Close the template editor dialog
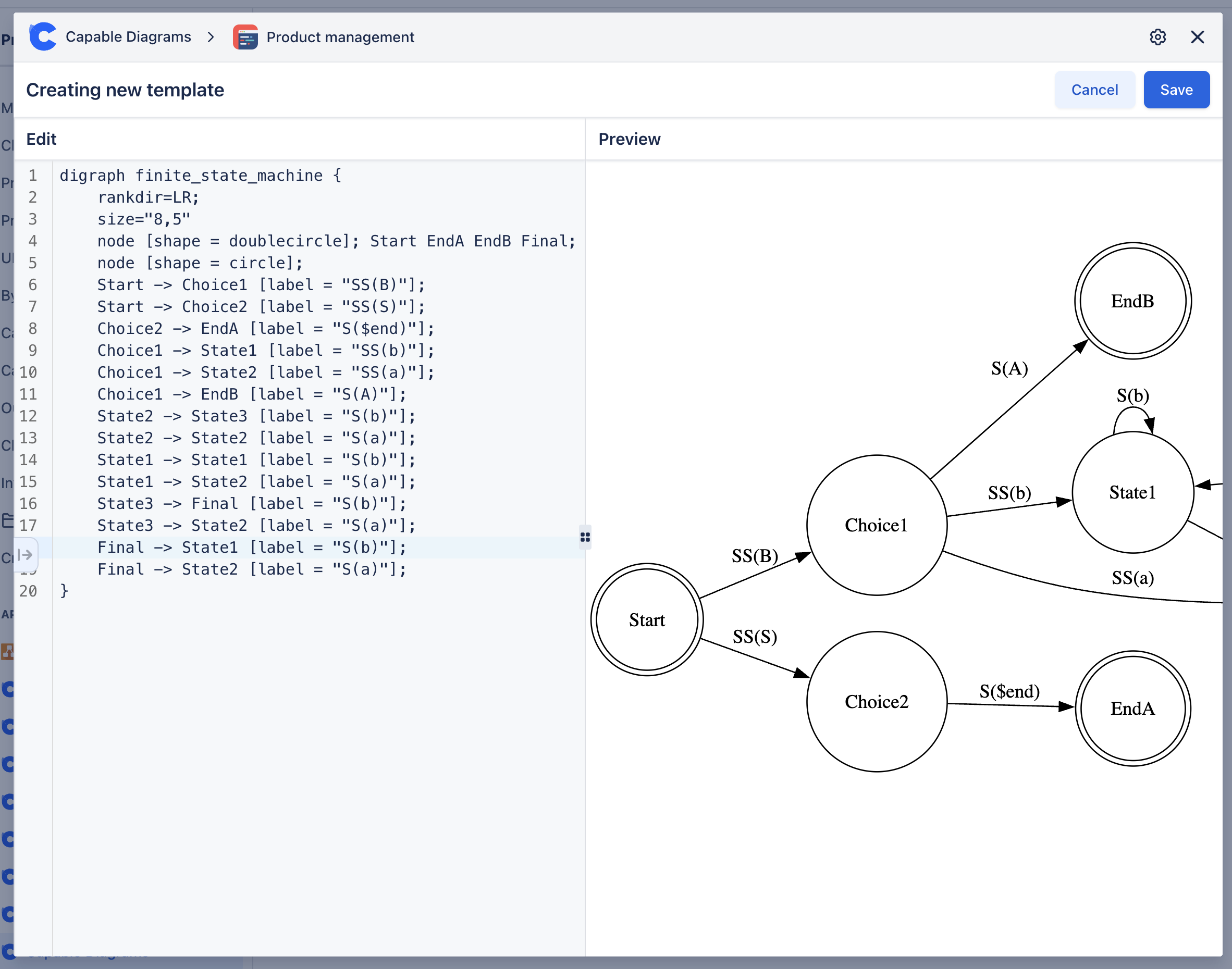The width and height of the screenshot is (1232, 969). [1198, 37]
